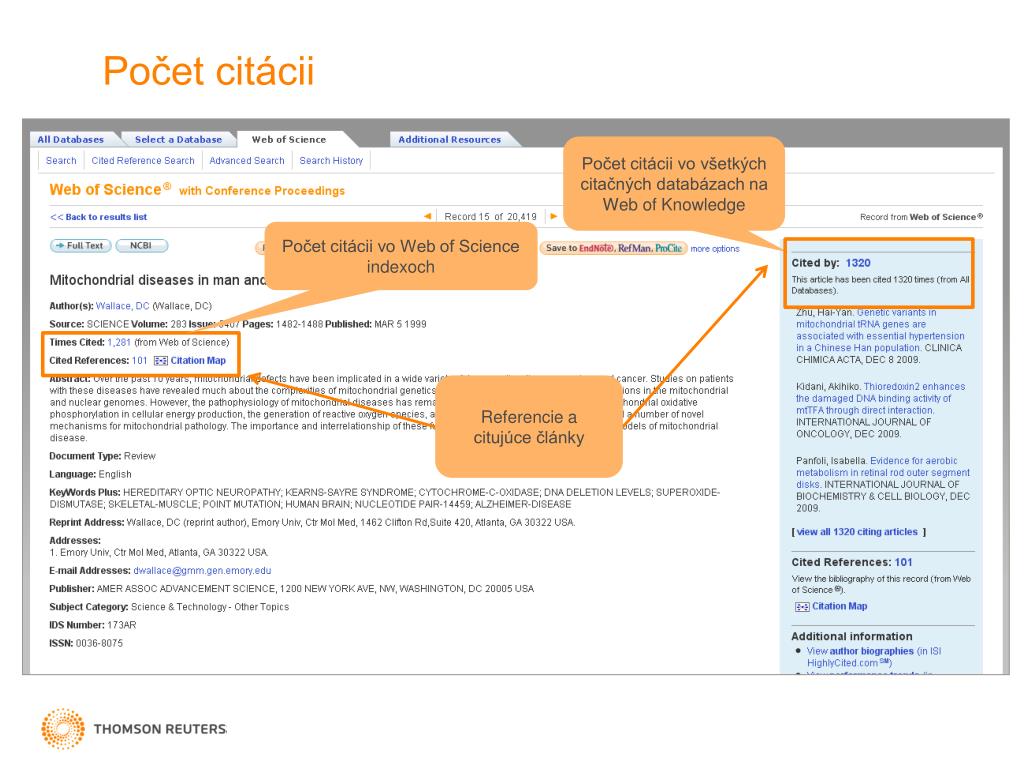The height and width of the screenshot is (768, 1024).
Task: Switch to the Select a Database tab
Action: coord(178,139)
